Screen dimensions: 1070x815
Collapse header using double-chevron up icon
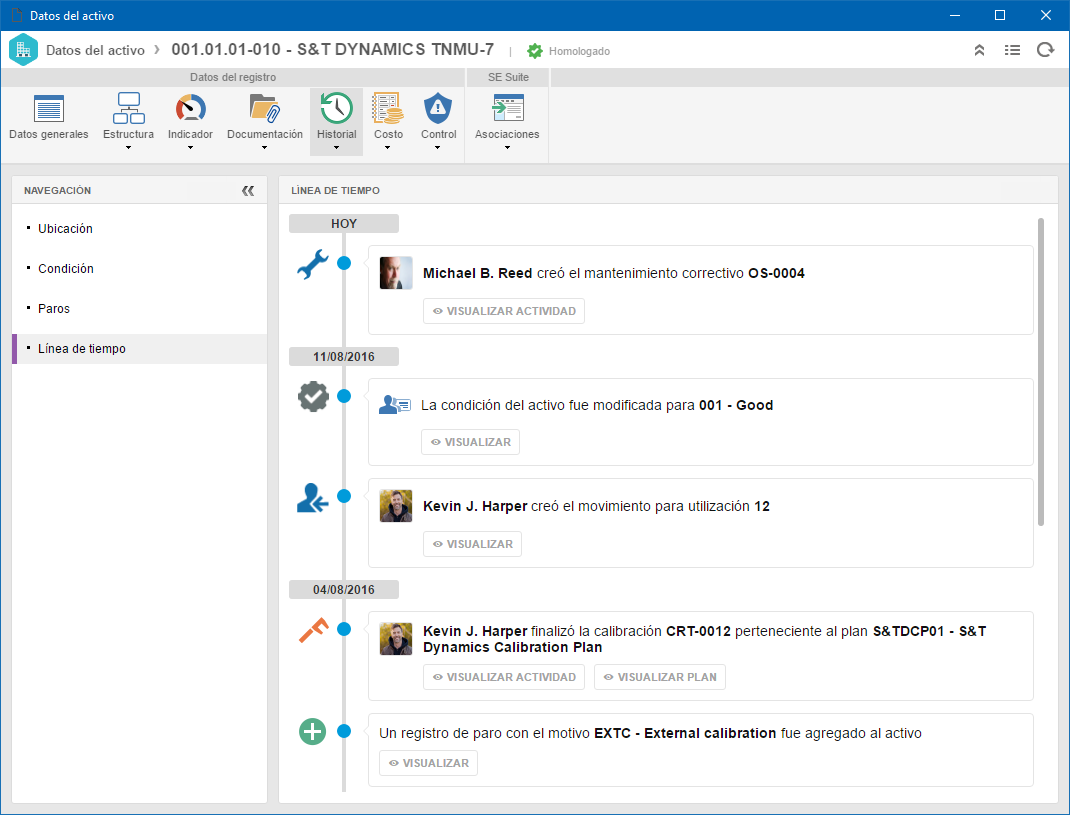point(979,50)
